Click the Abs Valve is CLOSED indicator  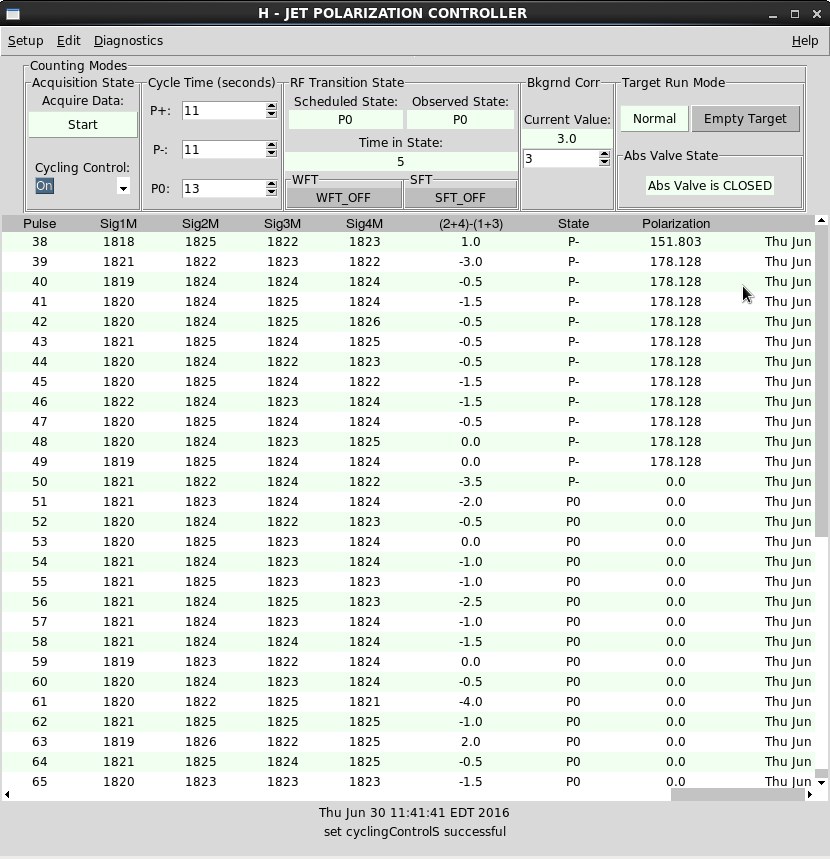coord(710,186)
